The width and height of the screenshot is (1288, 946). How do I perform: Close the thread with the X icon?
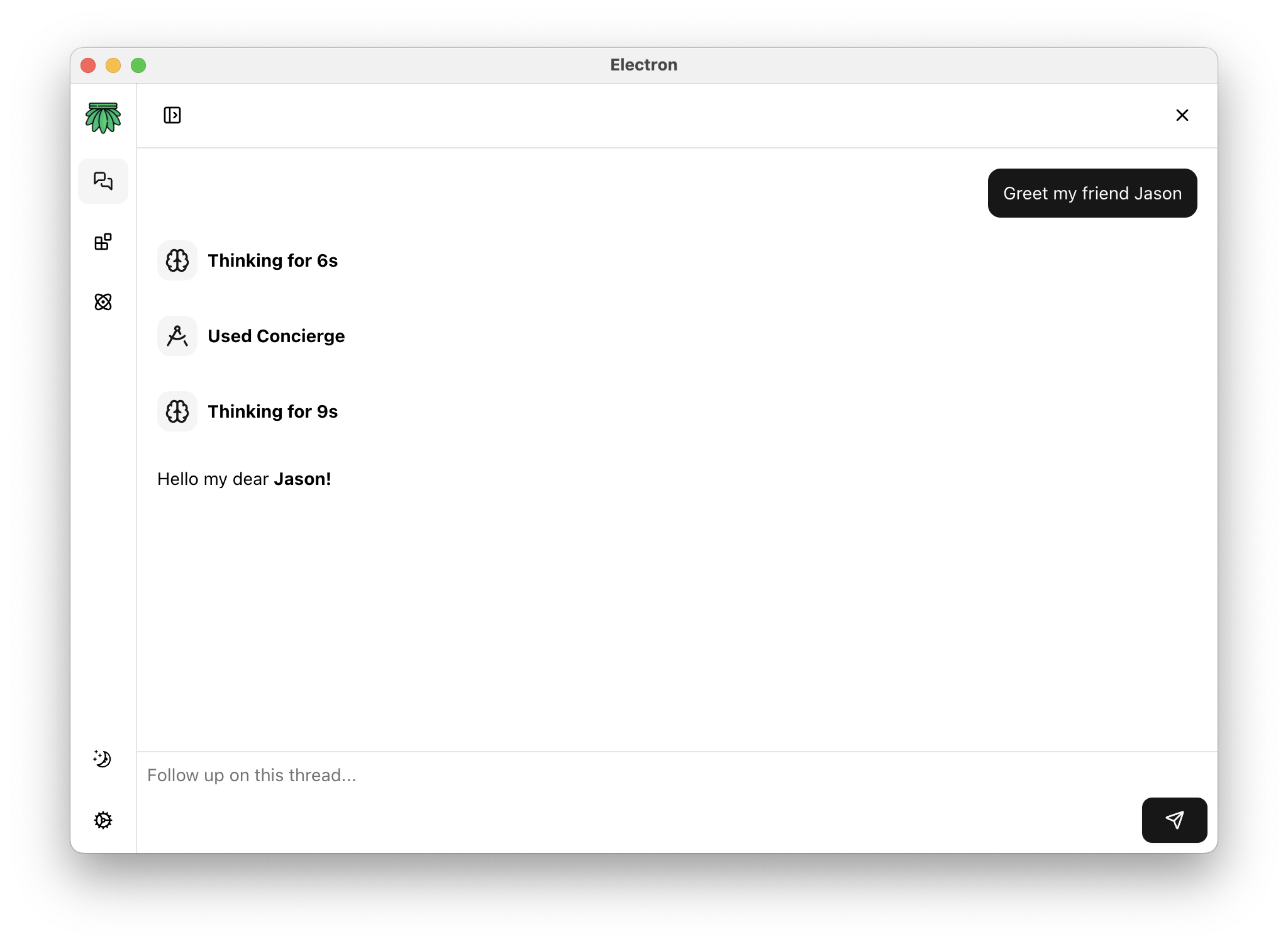(x=1182, y=115)
